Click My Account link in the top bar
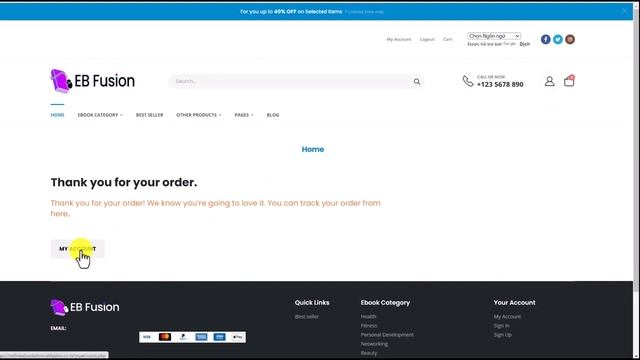 tap(399, 39)
